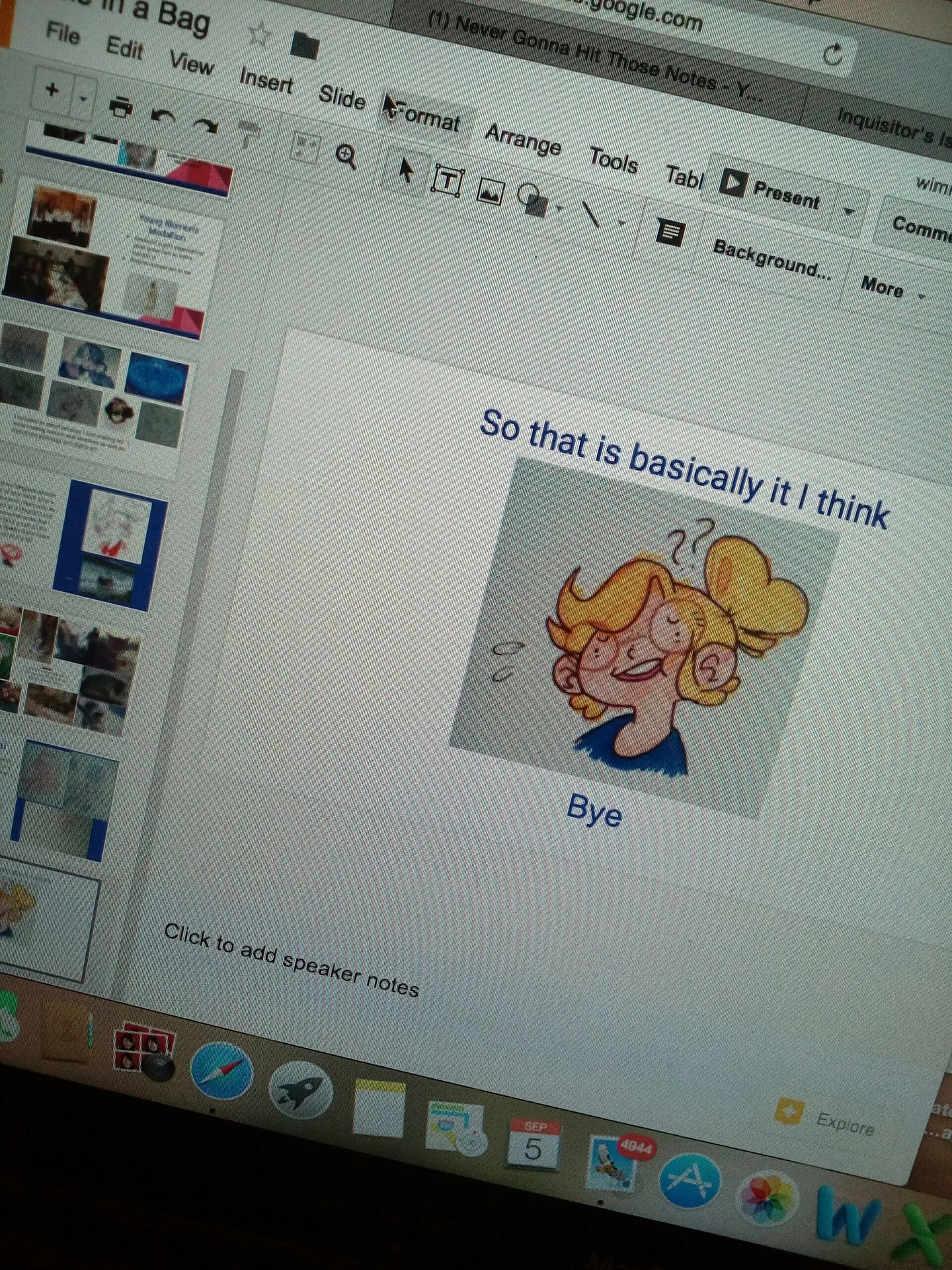Click the Move to folder icon

point(305,45)
